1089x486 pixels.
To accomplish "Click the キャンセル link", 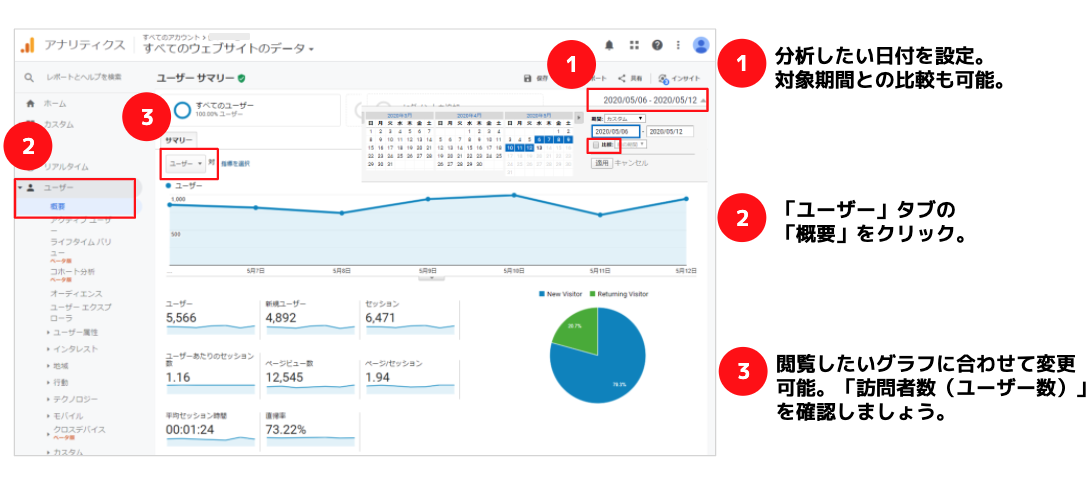I will pyautogui.click(x=631, y=163).
